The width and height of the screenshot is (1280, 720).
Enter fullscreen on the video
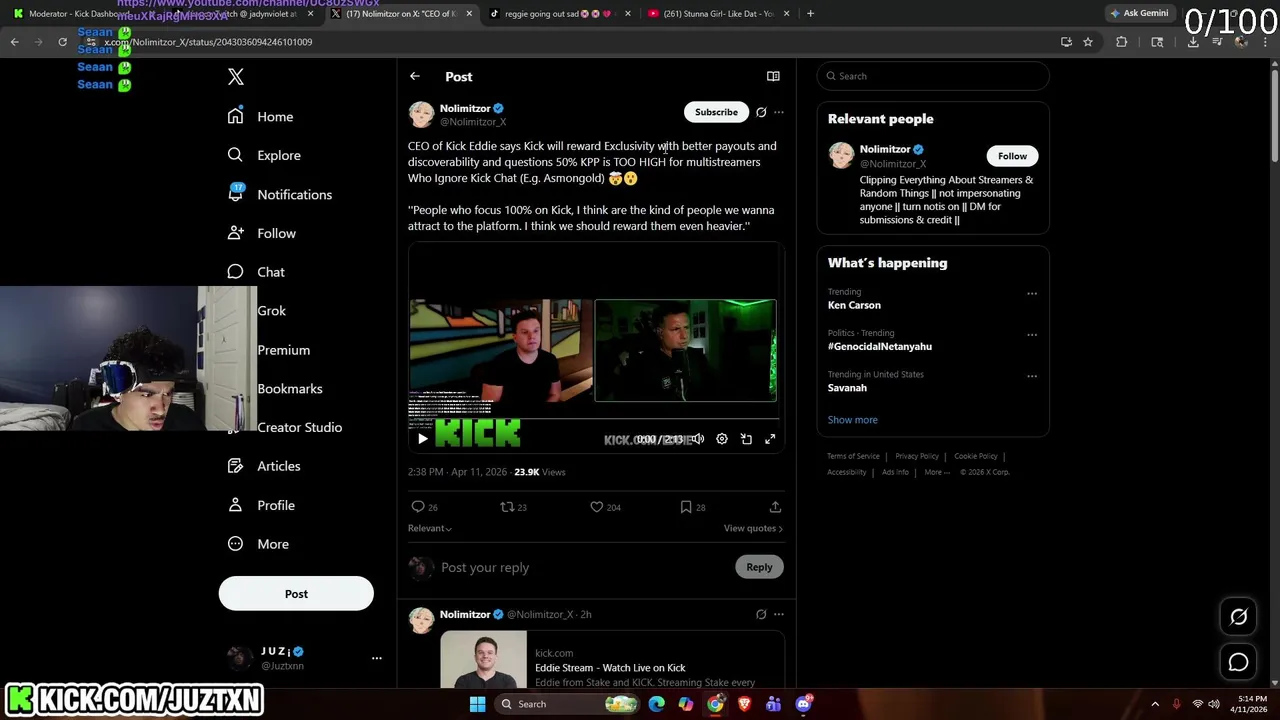click(x=770, y=439)
